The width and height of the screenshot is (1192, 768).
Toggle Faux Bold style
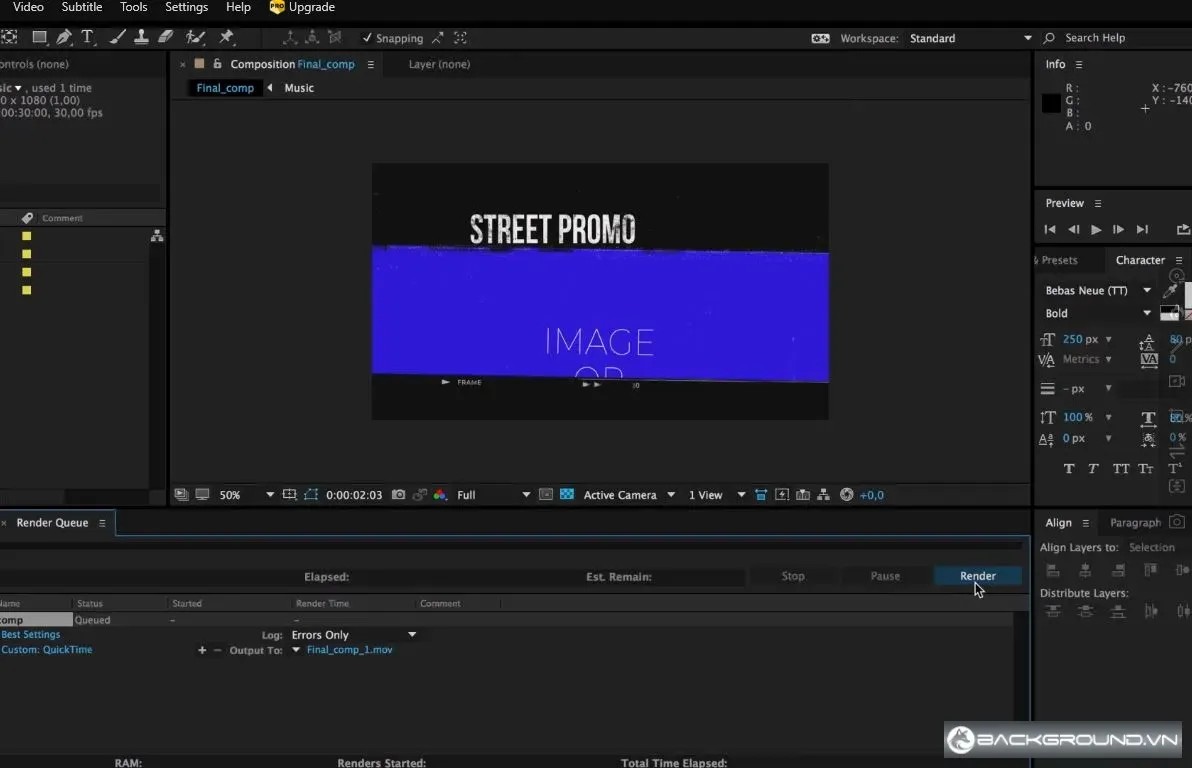(x=1069, y=468)
